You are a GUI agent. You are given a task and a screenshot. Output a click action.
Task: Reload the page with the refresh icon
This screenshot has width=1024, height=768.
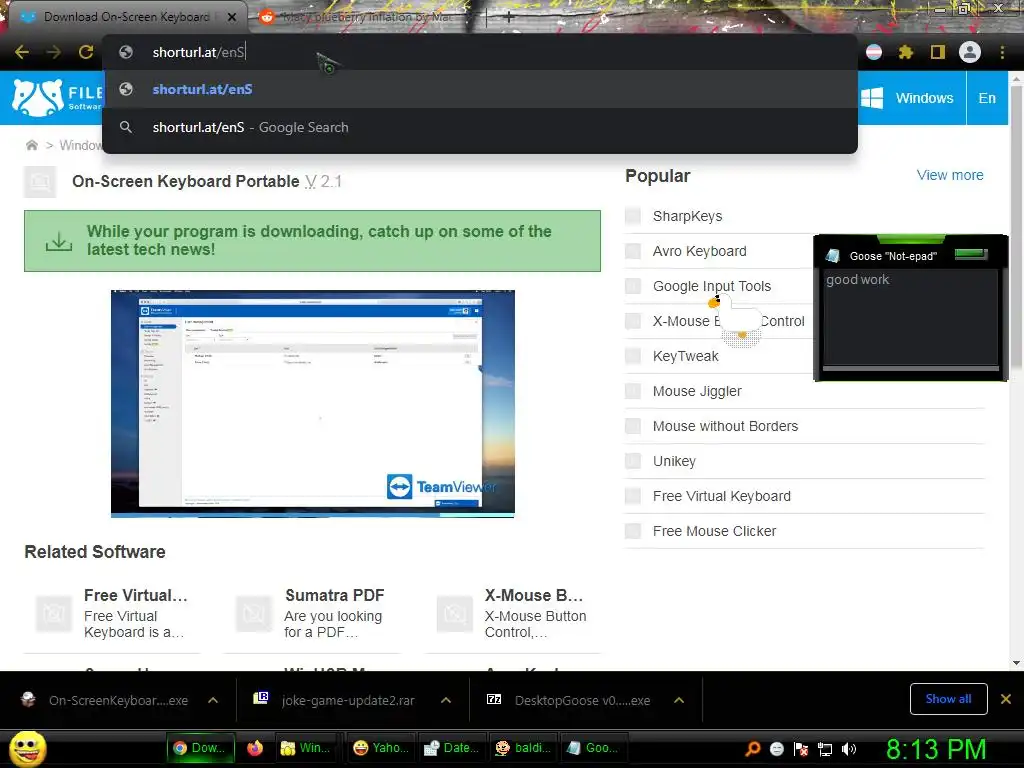(86, 52)
